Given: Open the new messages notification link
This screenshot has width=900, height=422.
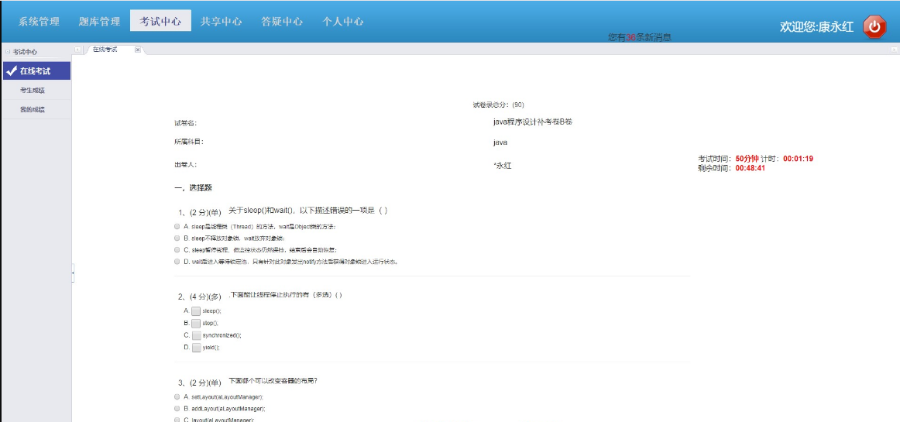Looking at the screenshot, I should [639, 37].
